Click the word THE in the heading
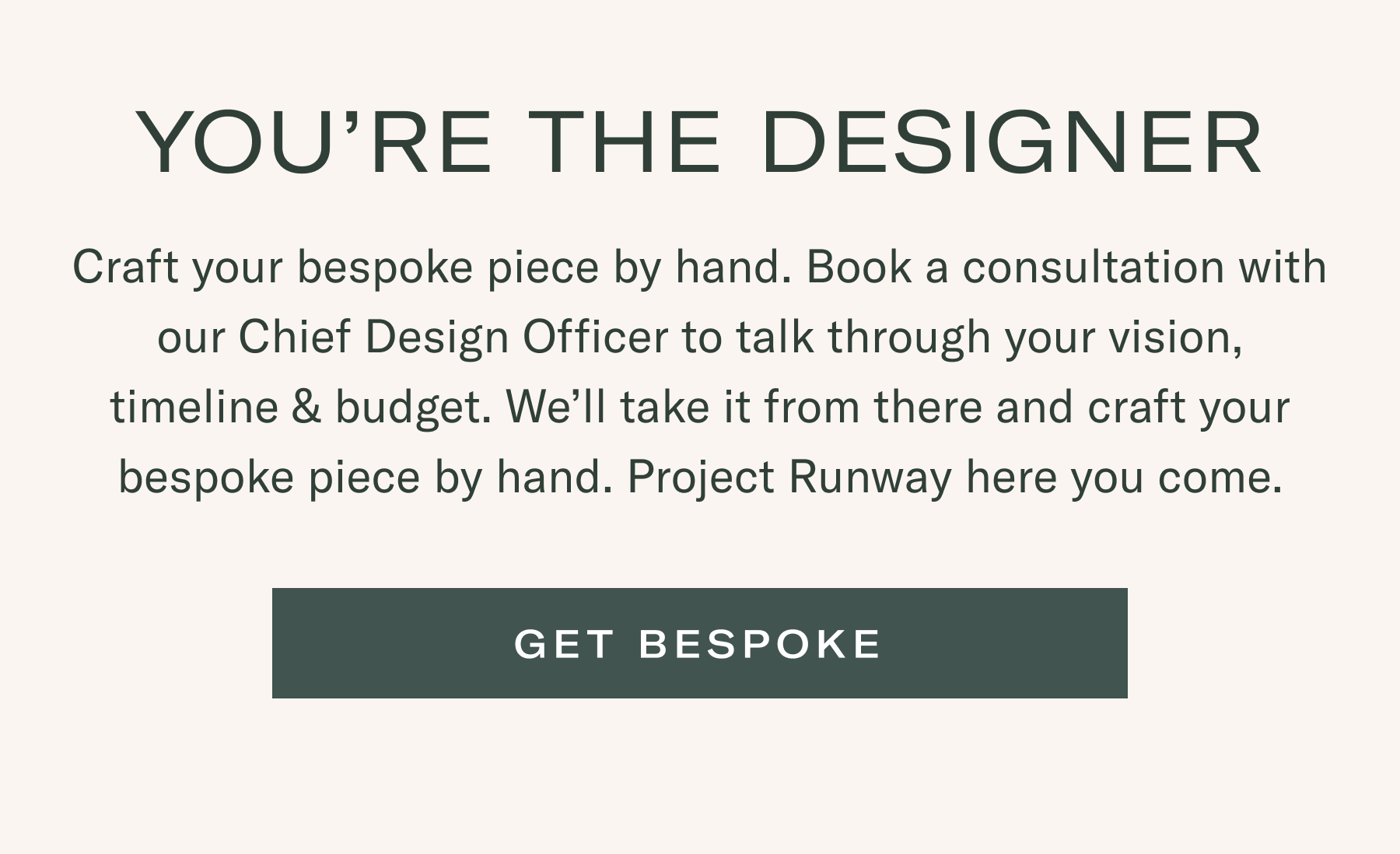The width and height of the screenshot is (1400, 854). [x=629, y=143]
